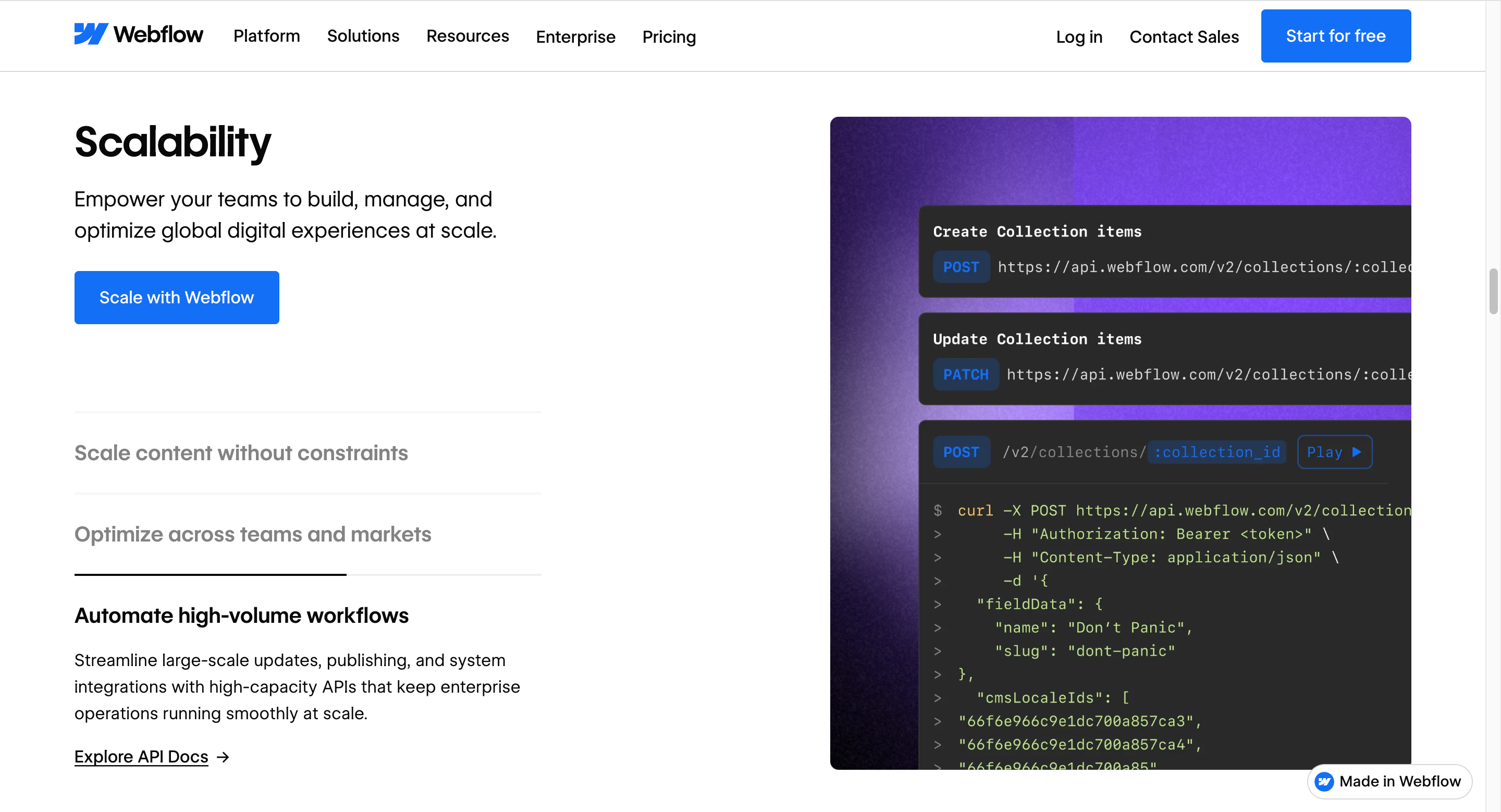The image size is (1501, 812).
Task: Click the "name": "Don't Panic" line
Action: click(x=1094, y=628)
